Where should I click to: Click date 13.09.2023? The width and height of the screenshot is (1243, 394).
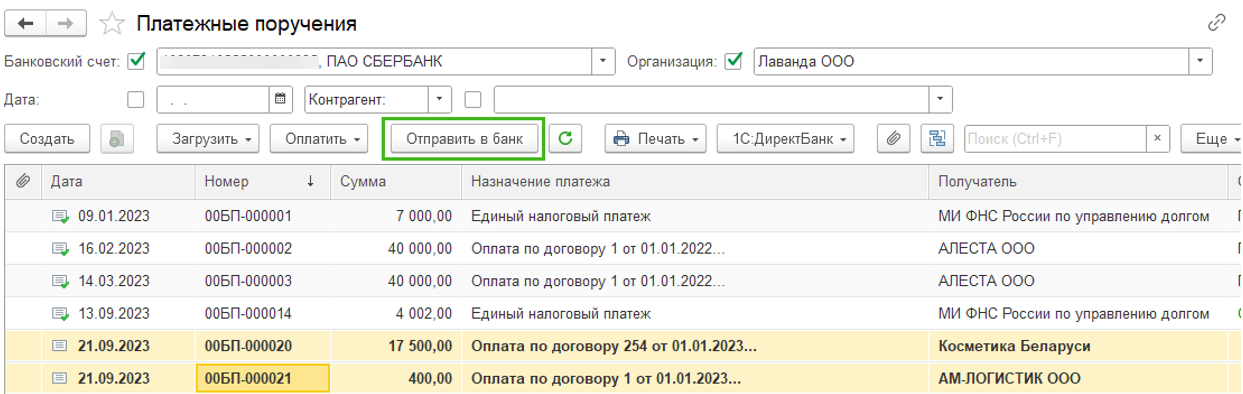tap(114, 313)
